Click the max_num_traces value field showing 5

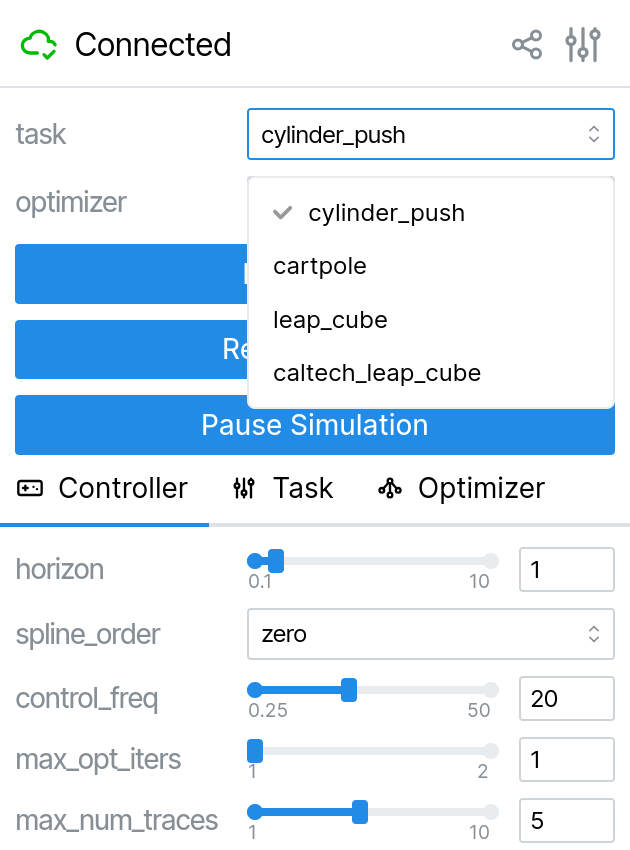[x=567, y=820]
